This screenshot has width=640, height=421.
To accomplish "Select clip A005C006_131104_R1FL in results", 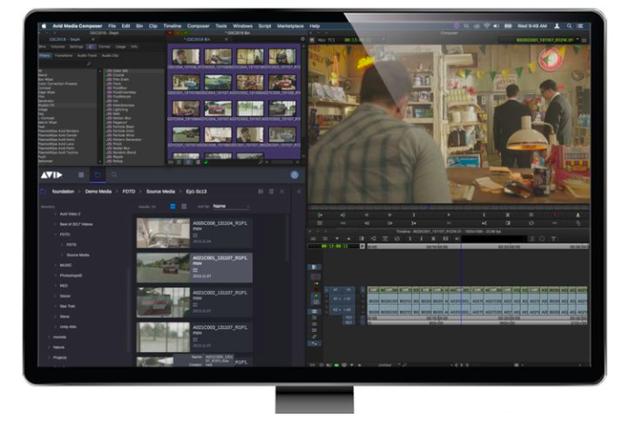I will pyautogui.click(x=195, y=233).
